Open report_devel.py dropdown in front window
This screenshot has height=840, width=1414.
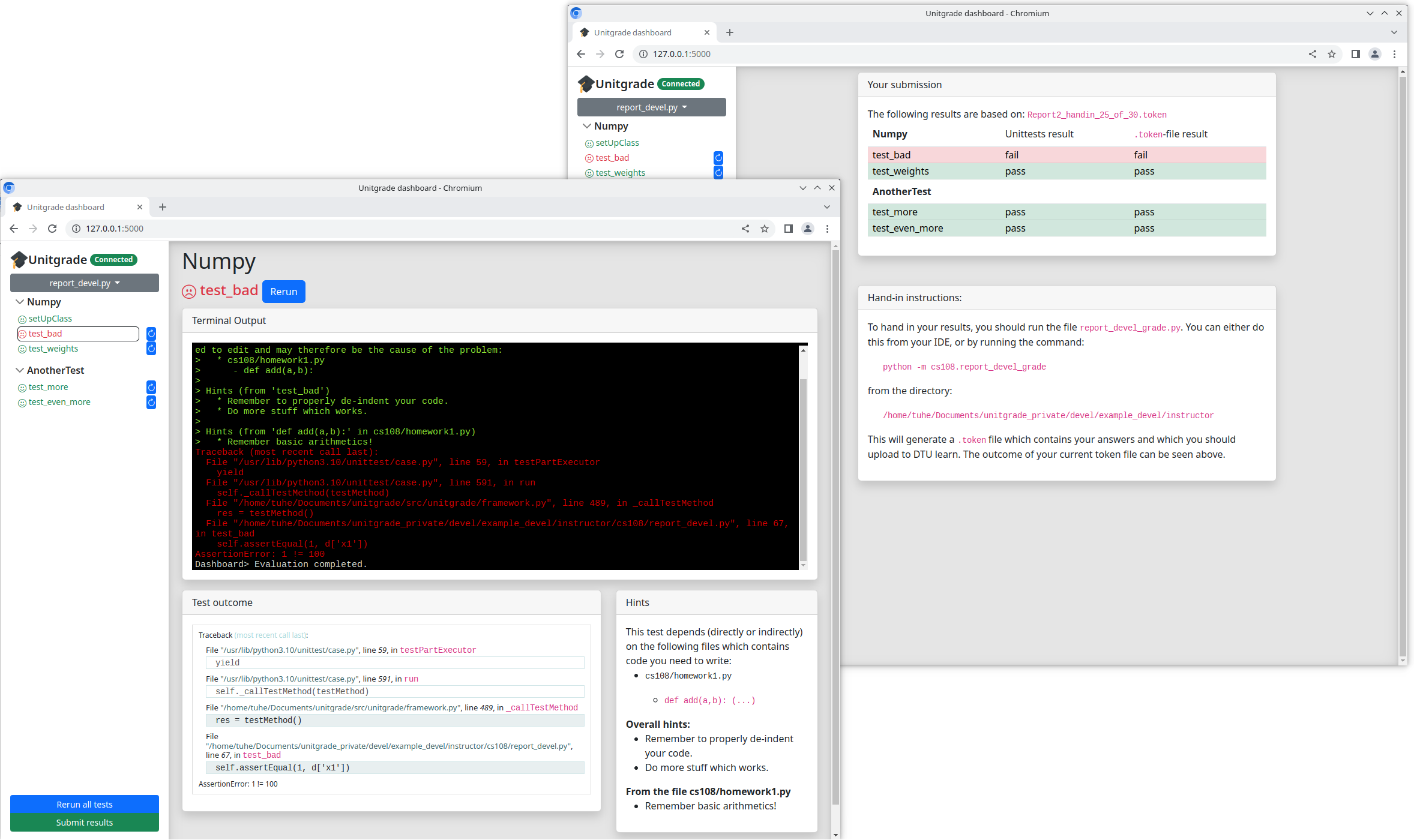click(85, 283)
